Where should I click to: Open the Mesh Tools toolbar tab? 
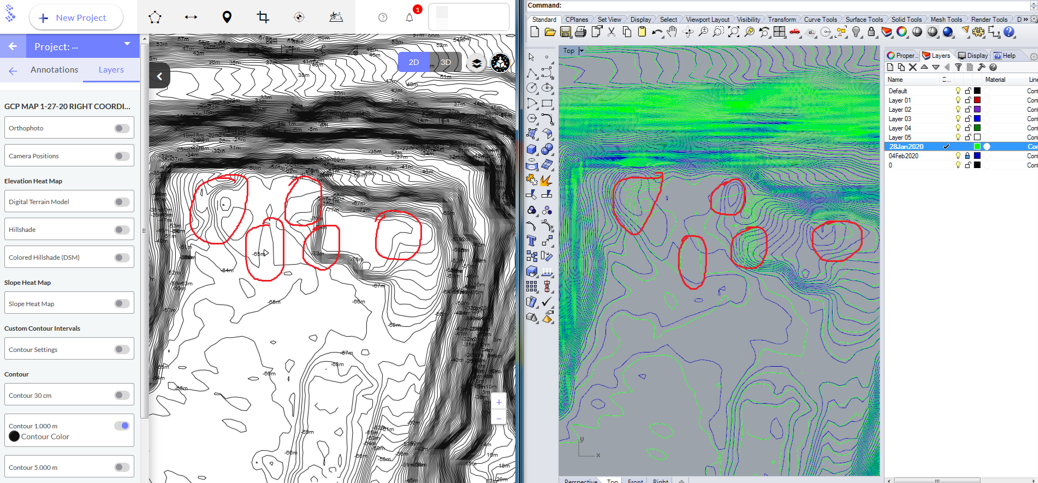[947, 20]
